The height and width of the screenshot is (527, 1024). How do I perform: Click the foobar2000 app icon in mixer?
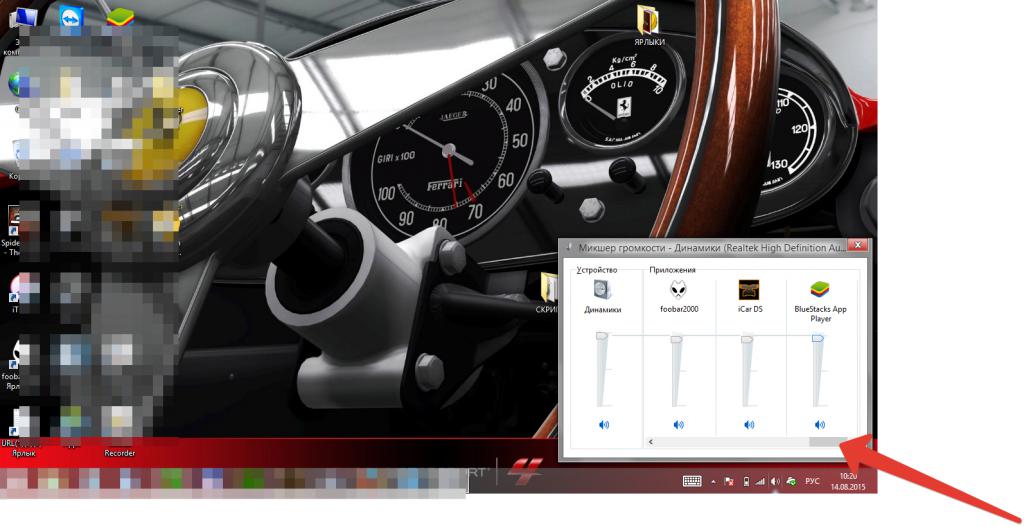(x=679, y=290)
